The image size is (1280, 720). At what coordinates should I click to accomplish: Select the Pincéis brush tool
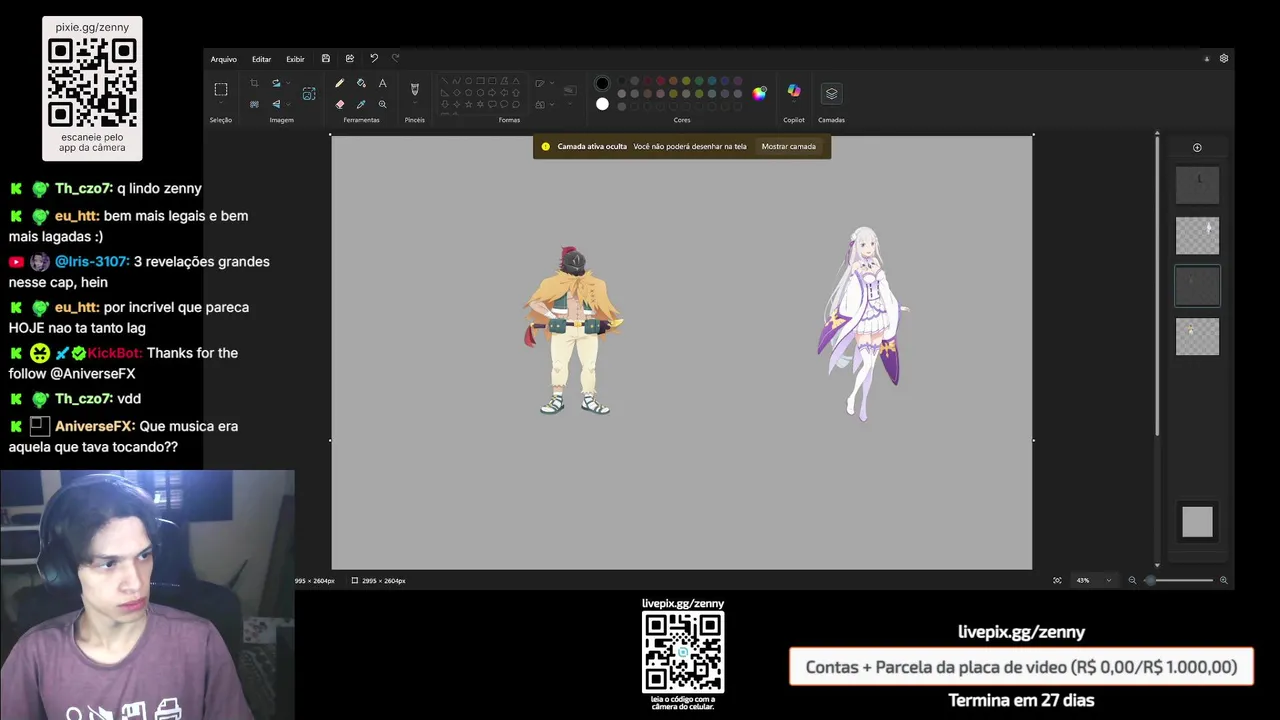414,89
